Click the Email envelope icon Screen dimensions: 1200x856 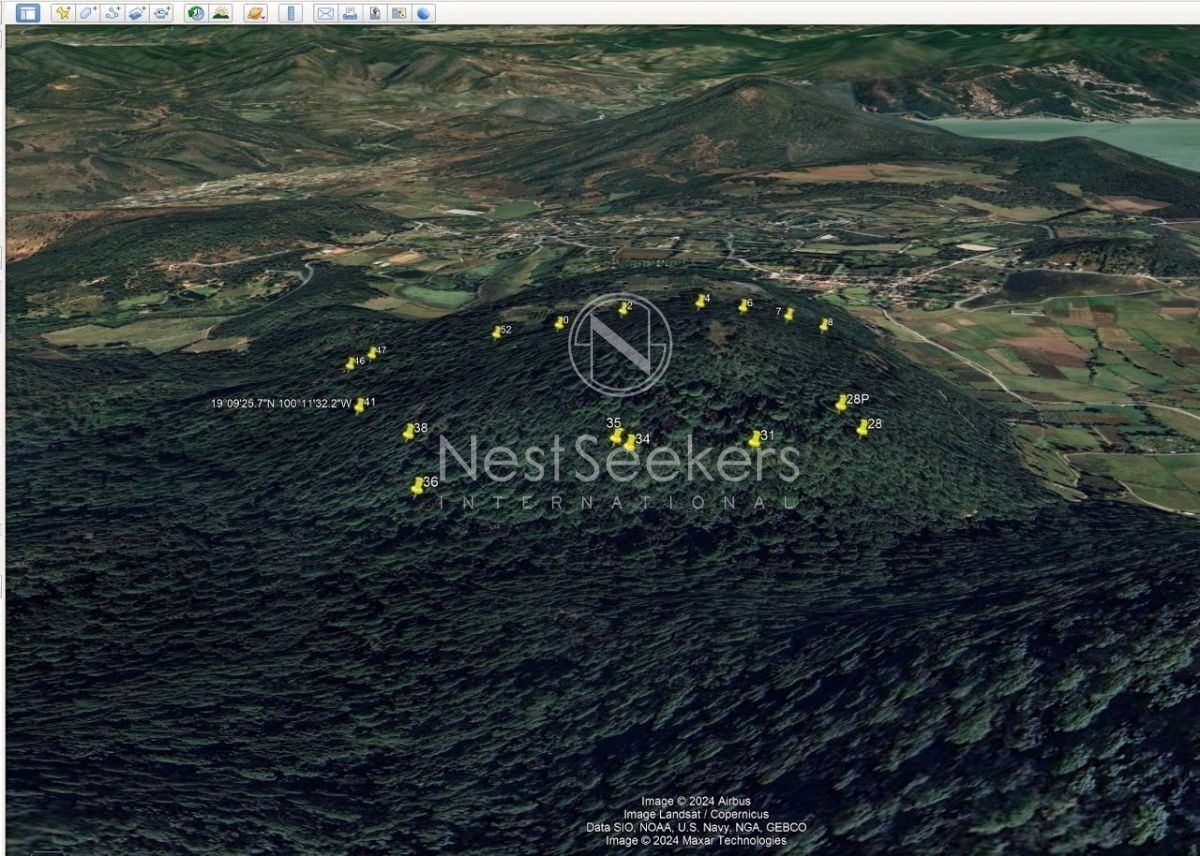pos(325,13)
